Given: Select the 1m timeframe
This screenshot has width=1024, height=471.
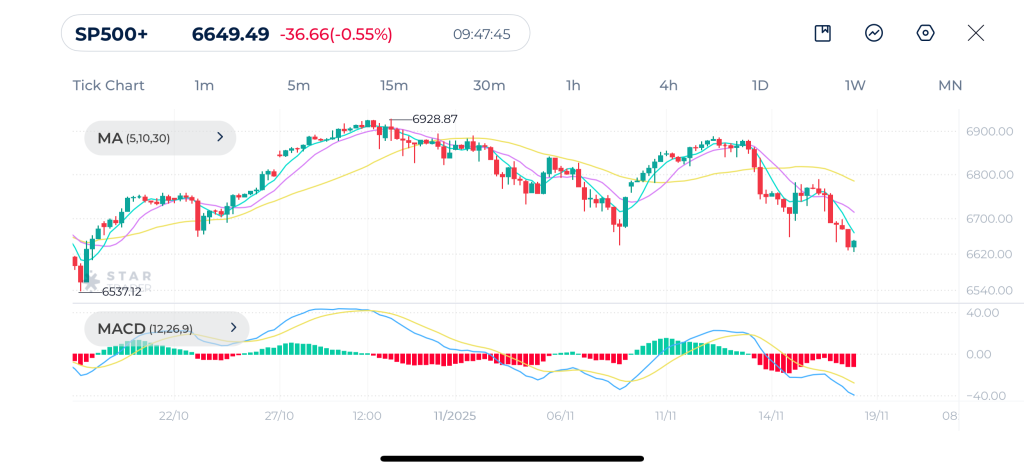Looking at the screenshot, I should pyautogui.click(x=204, y=85).
